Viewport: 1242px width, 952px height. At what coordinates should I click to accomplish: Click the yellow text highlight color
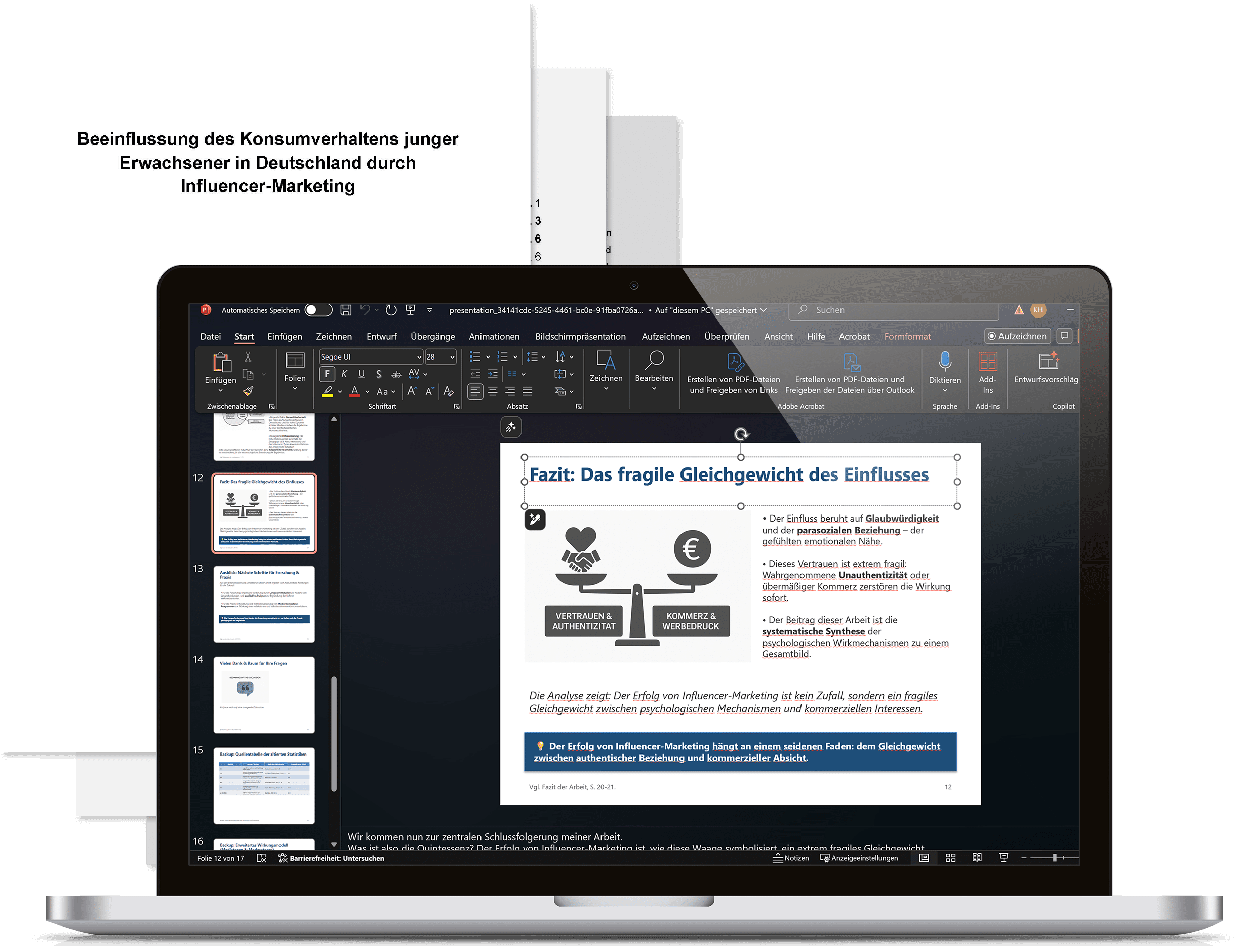pos(327,391)
